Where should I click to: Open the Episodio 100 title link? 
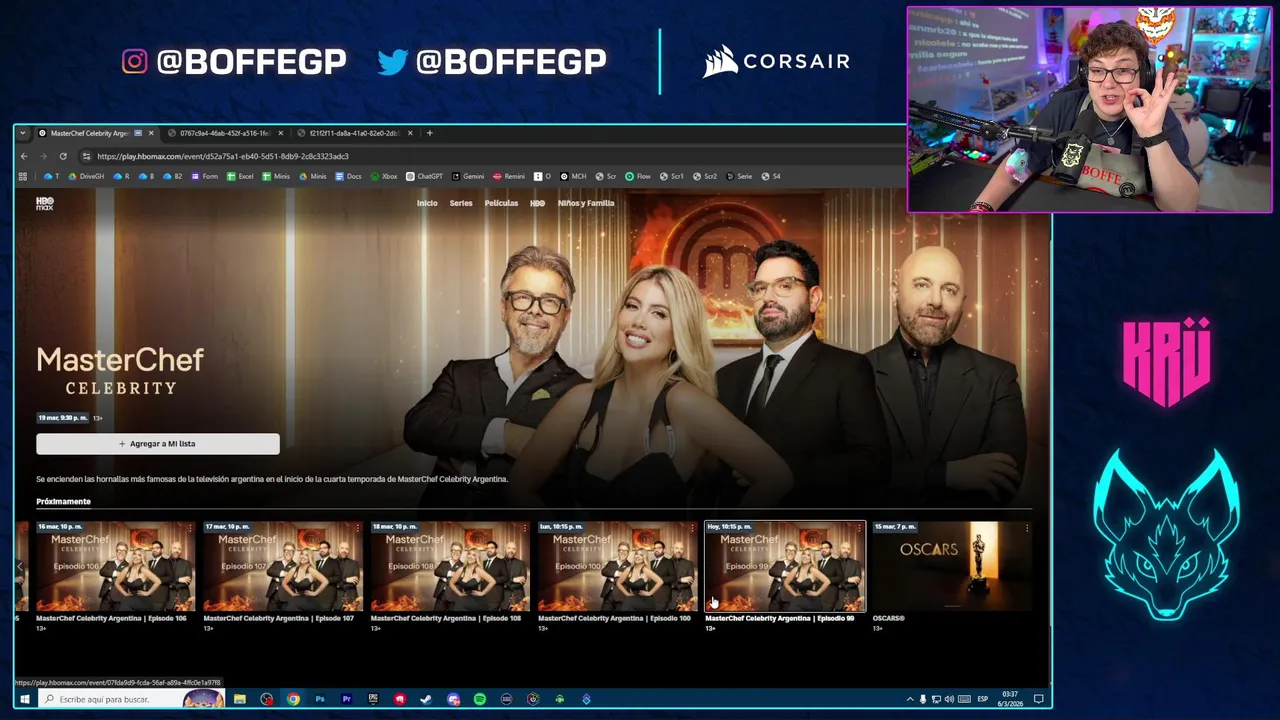pos(614,618)
